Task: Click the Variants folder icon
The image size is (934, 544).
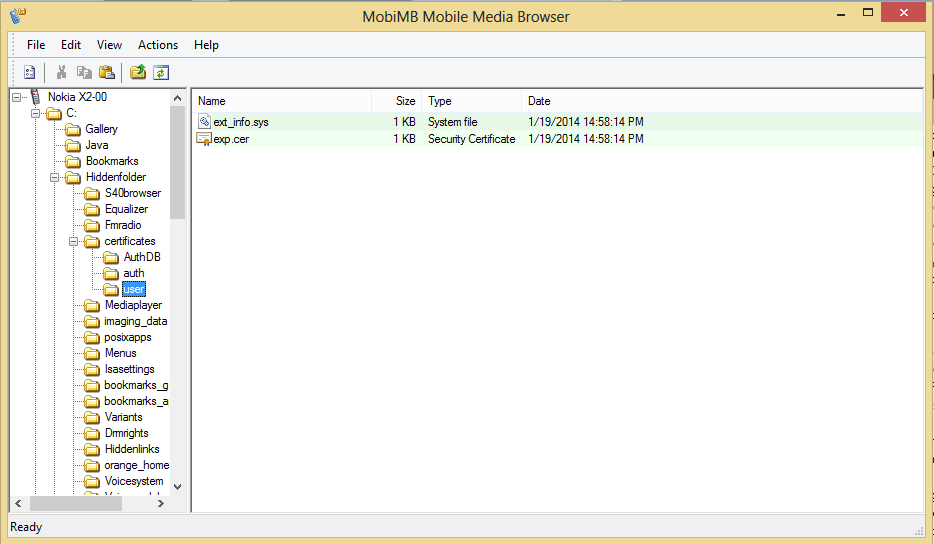Action: coord(92,417)
